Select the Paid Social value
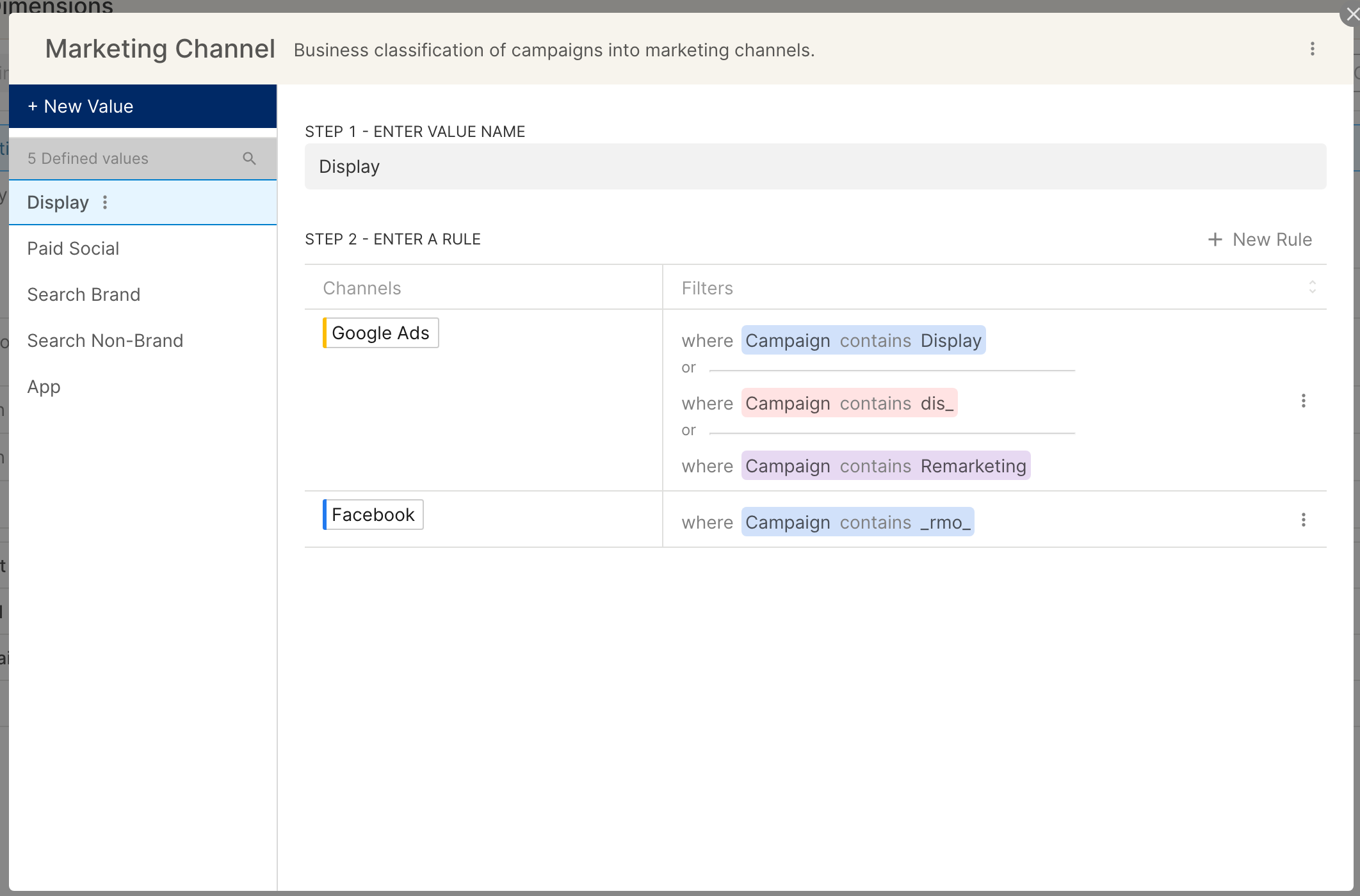 click(x=143, y=248)
